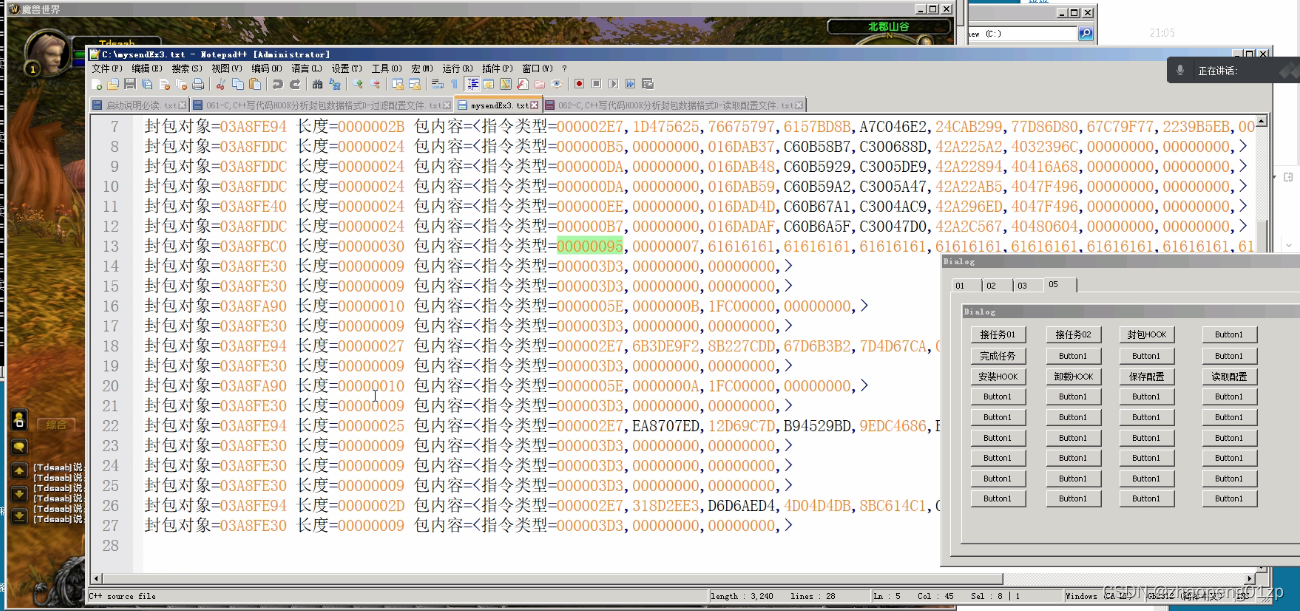Switch to 062-C,C++ HOOK 读取配置文件 tab

(674, 104)
